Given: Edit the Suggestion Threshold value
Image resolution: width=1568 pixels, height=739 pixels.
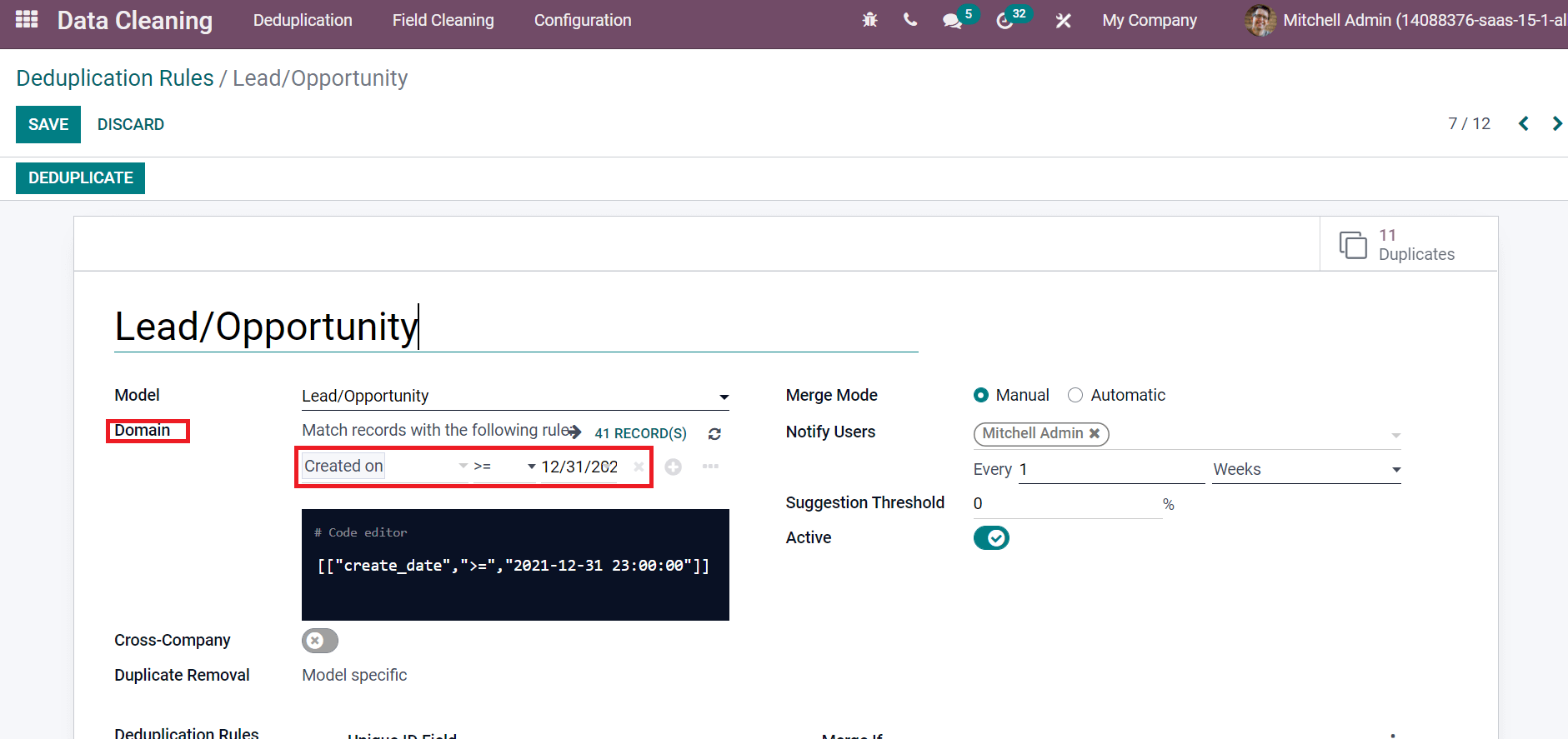Looking at the screenshot, I should pos(1067,504).
